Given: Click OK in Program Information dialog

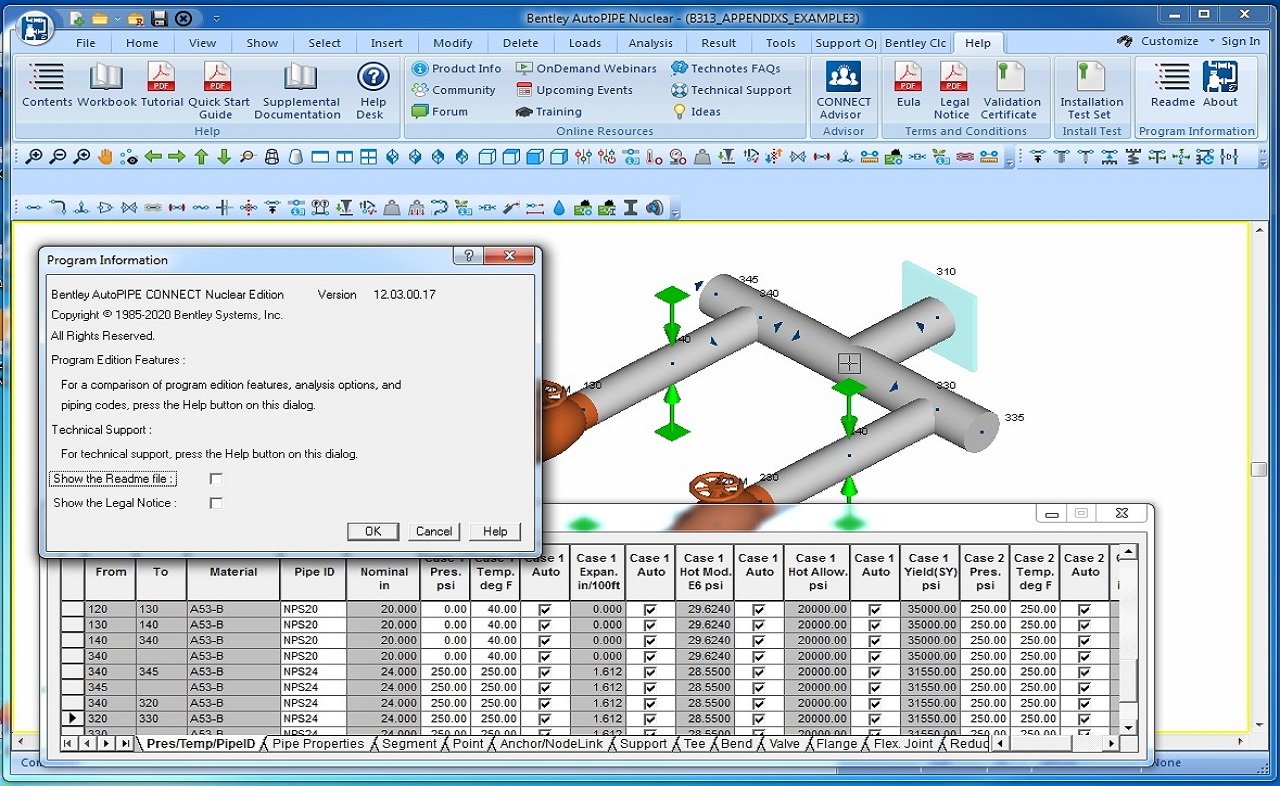Looking at the screenshot, I should tap(373, 531).
